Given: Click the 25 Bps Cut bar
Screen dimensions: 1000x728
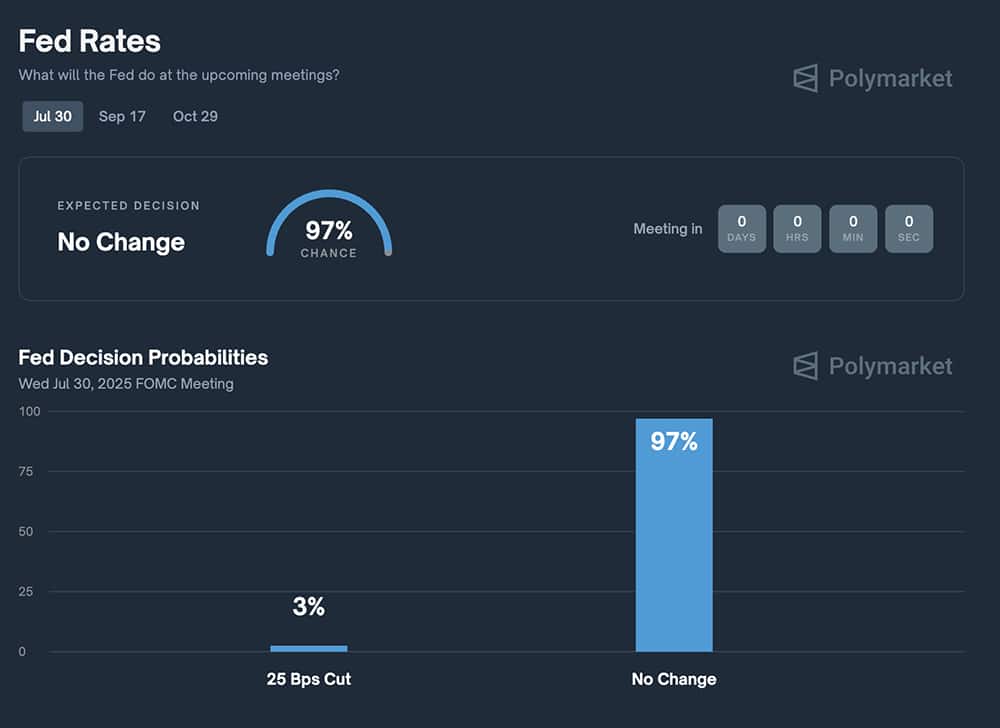Looking at the screenshot, I should click(309, 648).
